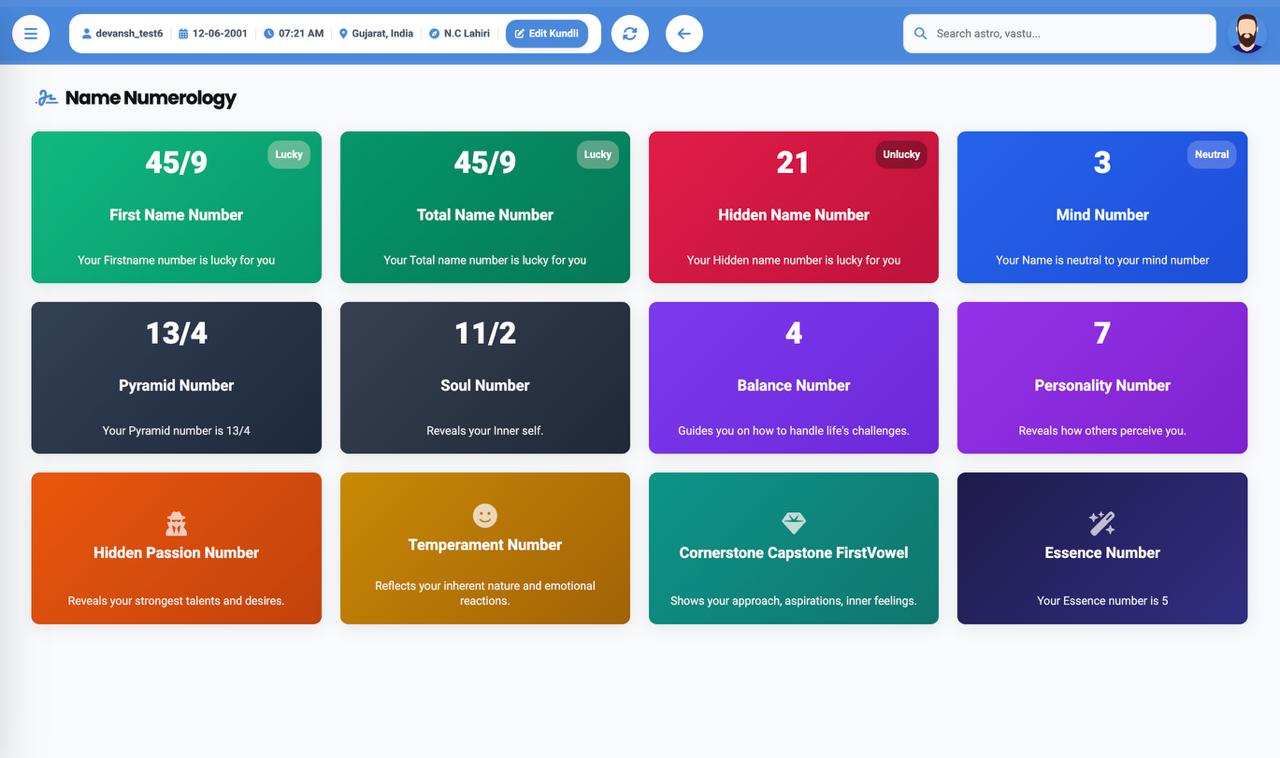Image resolution: width=1280 pixels, height=758 pixels.
Task: Click the Name Numerology signature icon
Action: 46,98
